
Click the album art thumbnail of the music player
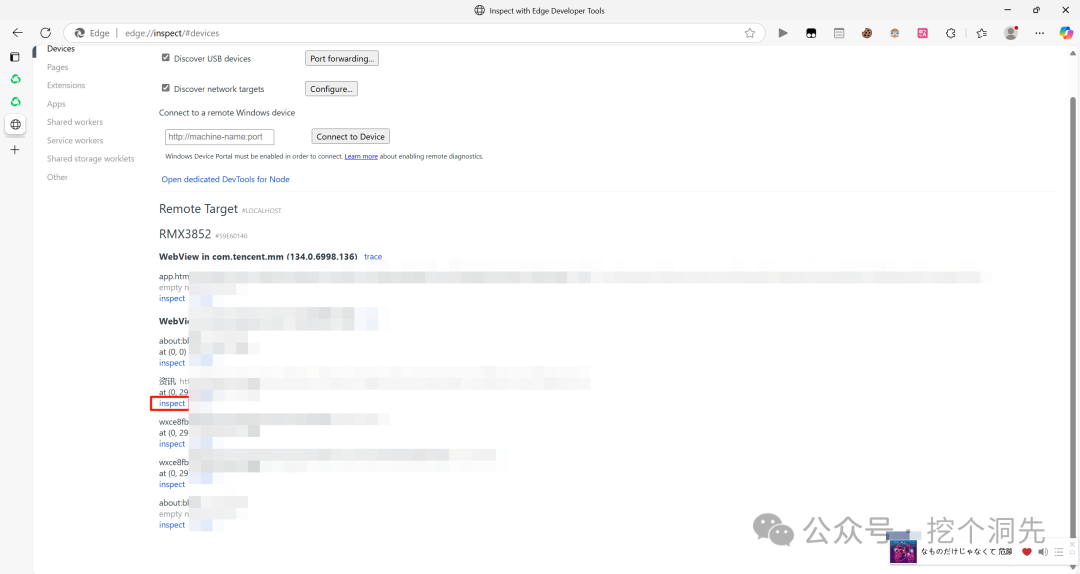point(903,551)
